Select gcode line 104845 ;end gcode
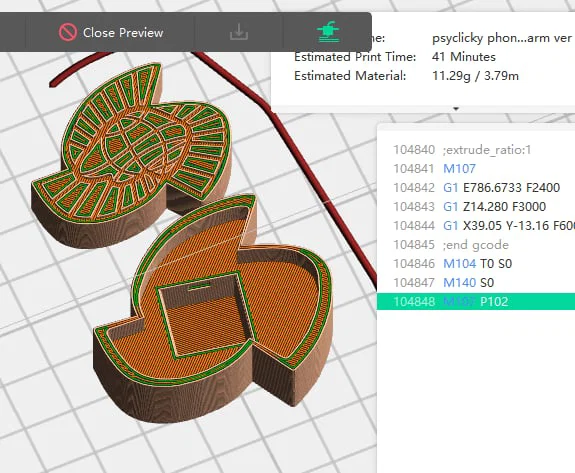575x473 pixels. point(476,245)
